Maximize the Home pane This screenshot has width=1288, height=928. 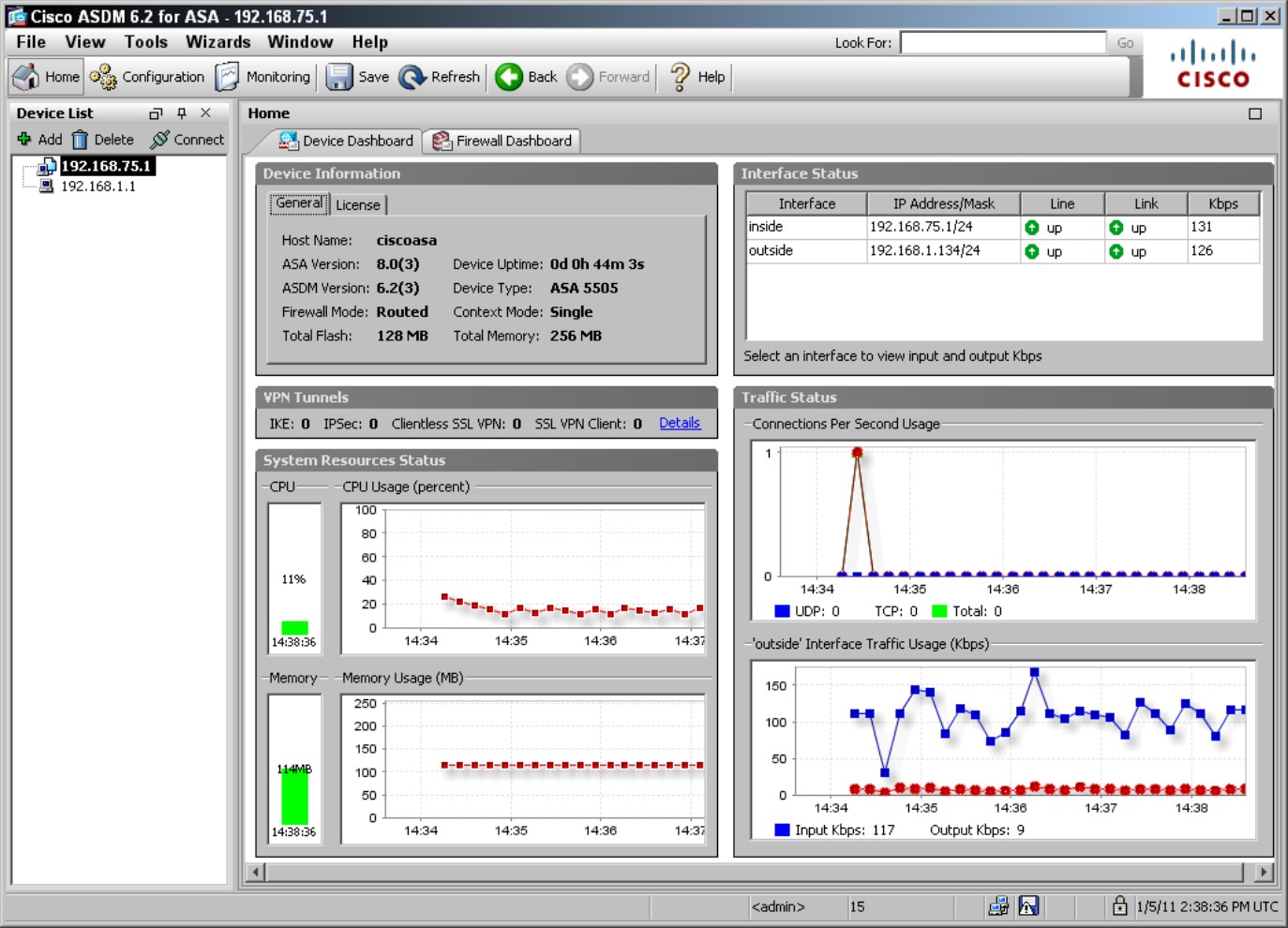coord(1255,113)
